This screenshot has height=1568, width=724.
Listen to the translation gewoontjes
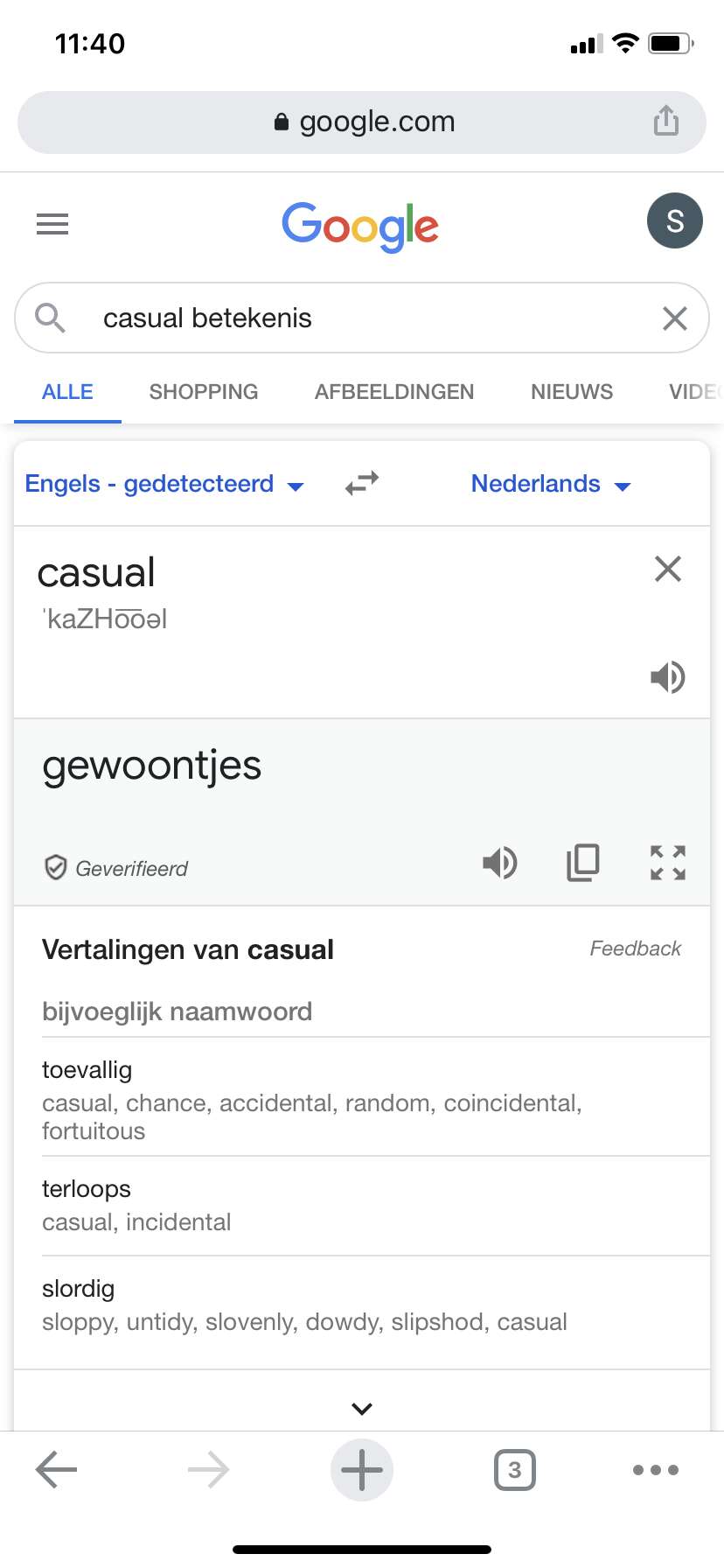[500, 863]
